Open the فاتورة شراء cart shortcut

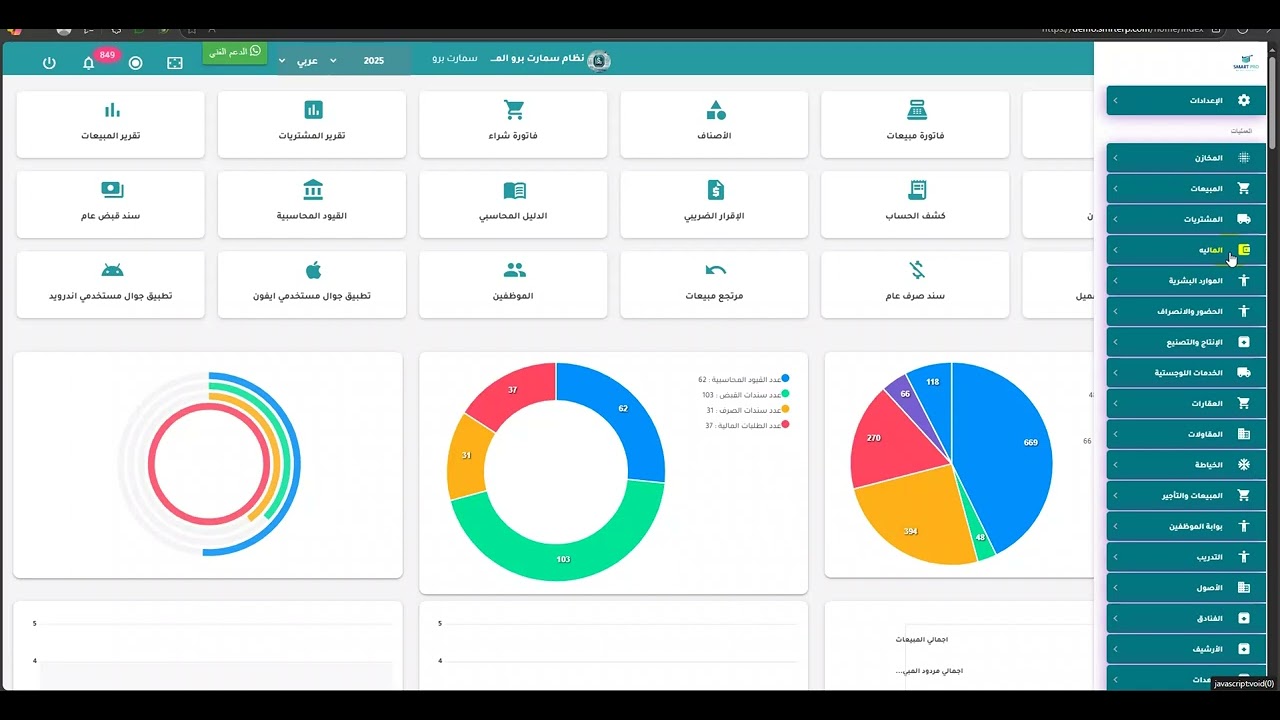(x=513, y=124)
